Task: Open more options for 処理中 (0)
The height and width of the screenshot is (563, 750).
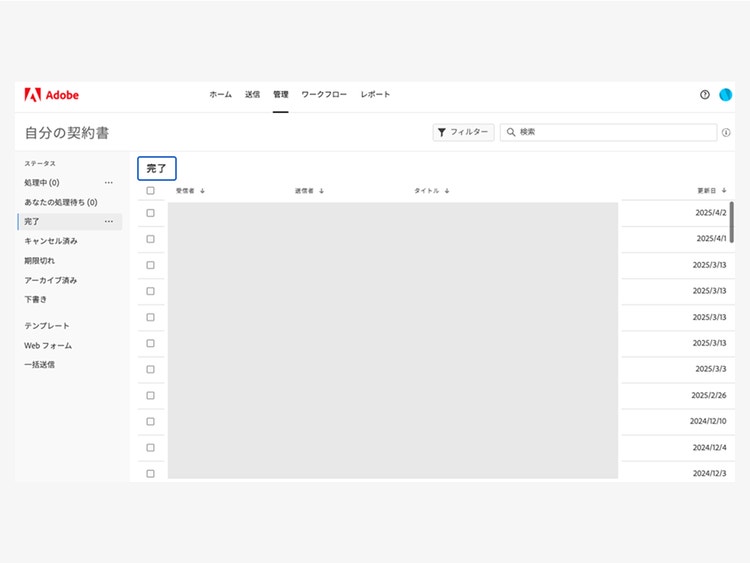Action: (109, 183)
